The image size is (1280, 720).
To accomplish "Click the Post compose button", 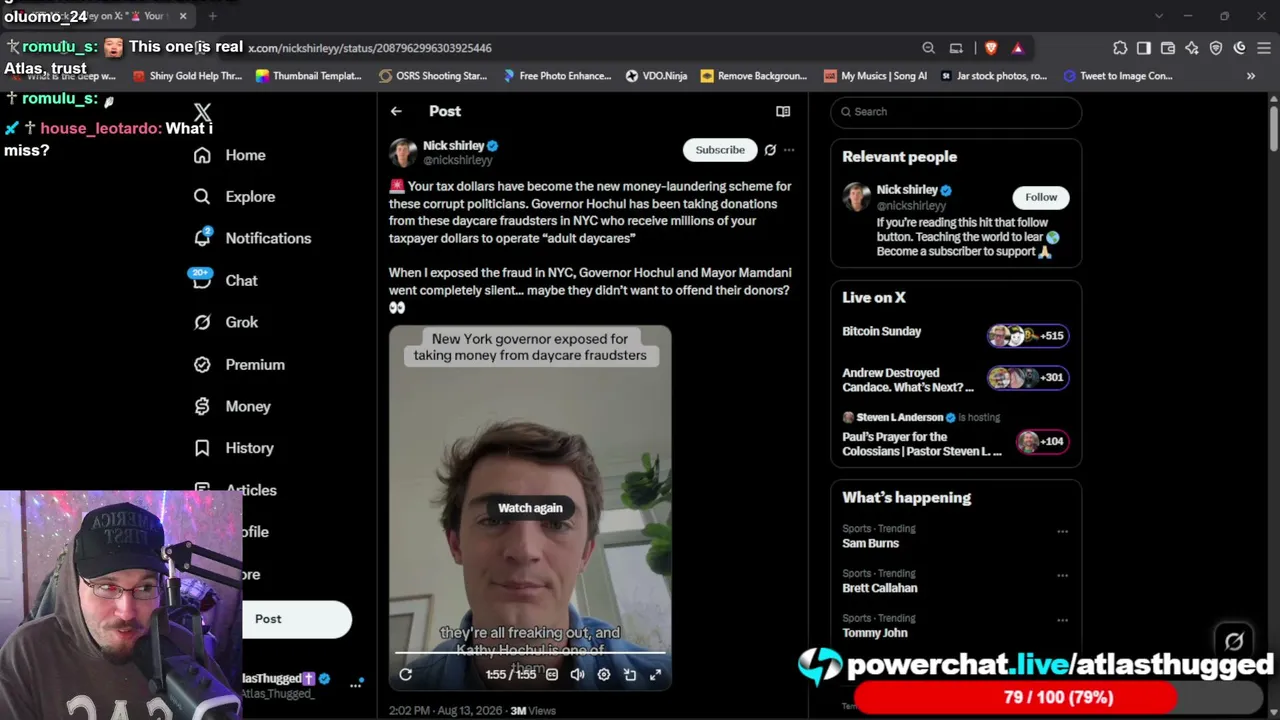I will click(x=296, y=619).
